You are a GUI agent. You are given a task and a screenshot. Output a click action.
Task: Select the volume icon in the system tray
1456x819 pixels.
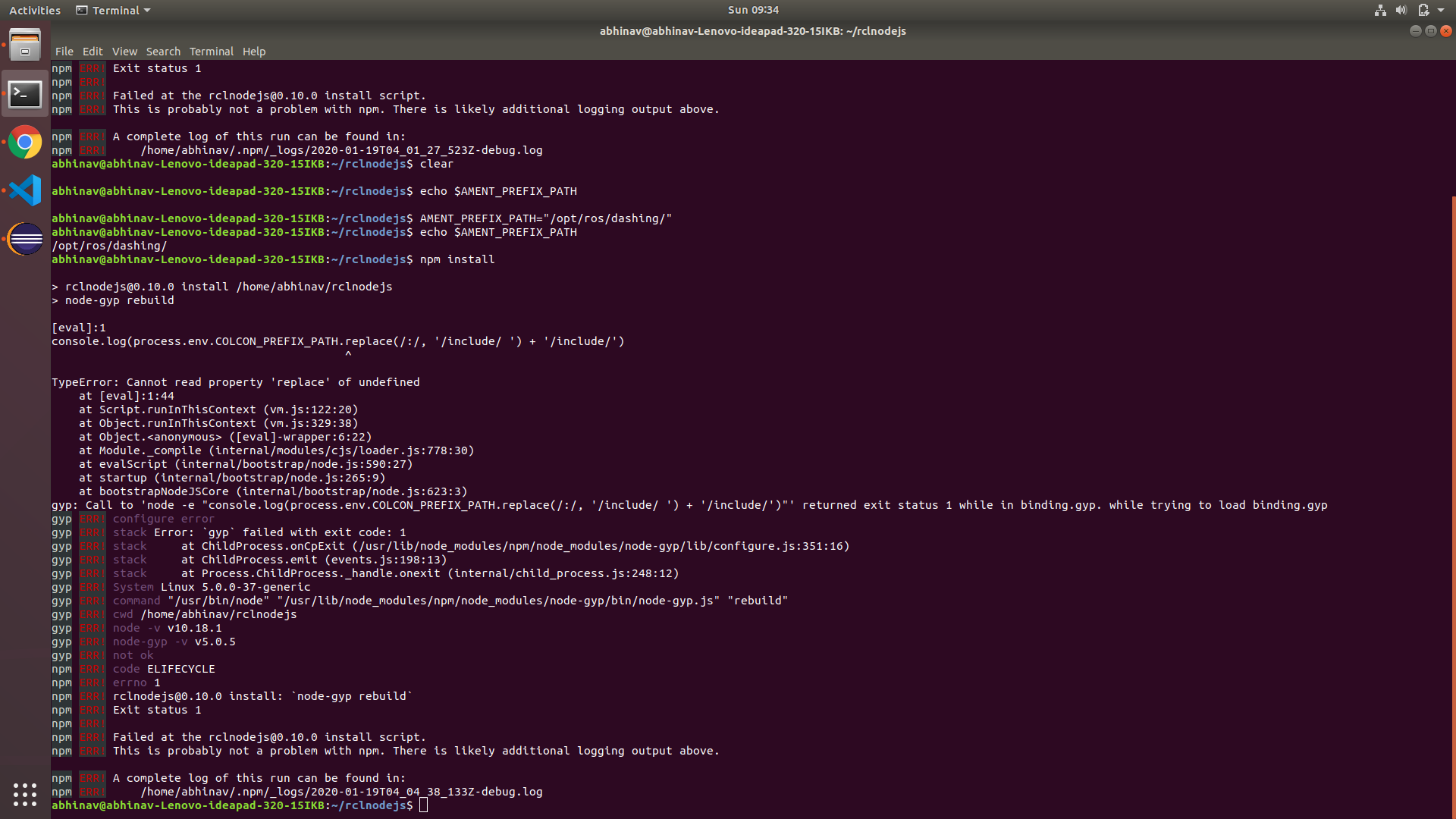tap(1401, 10)
